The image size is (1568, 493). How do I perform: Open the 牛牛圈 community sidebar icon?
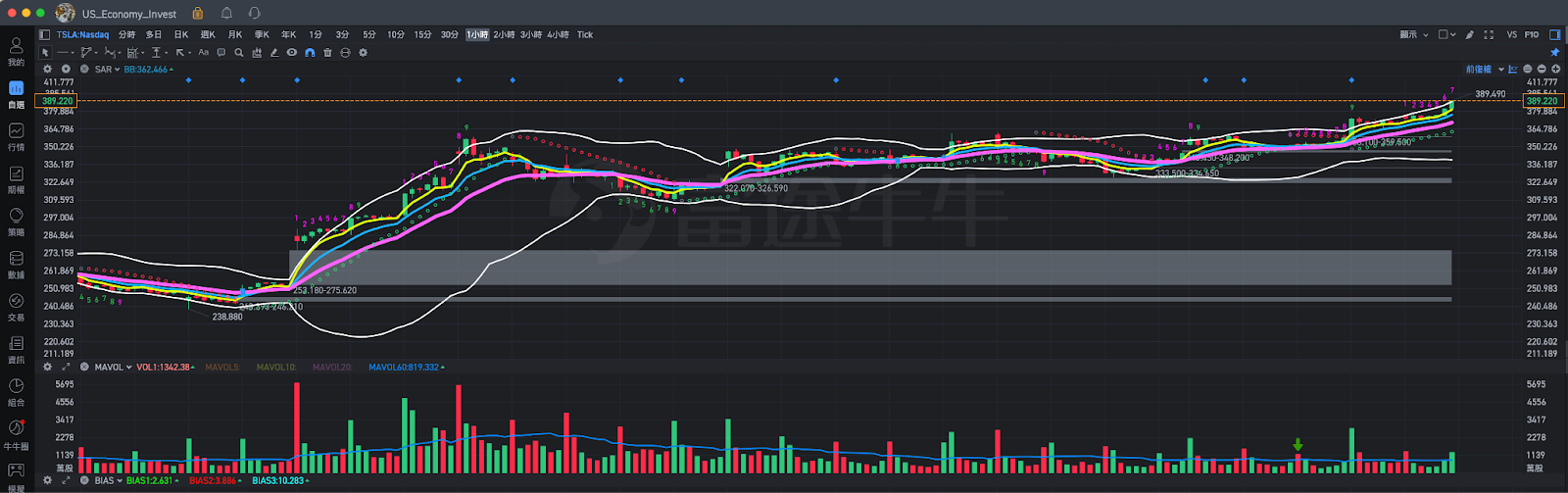point(16,434)
